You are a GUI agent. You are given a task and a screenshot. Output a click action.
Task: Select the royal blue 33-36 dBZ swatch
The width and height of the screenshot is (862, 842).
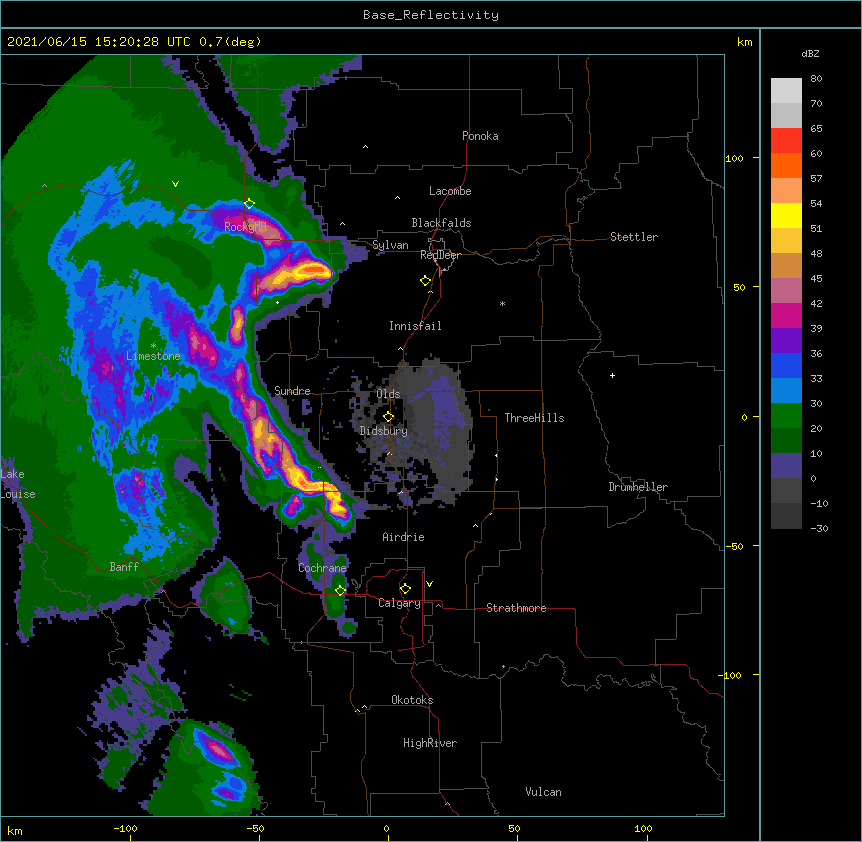tap(786, 365)
